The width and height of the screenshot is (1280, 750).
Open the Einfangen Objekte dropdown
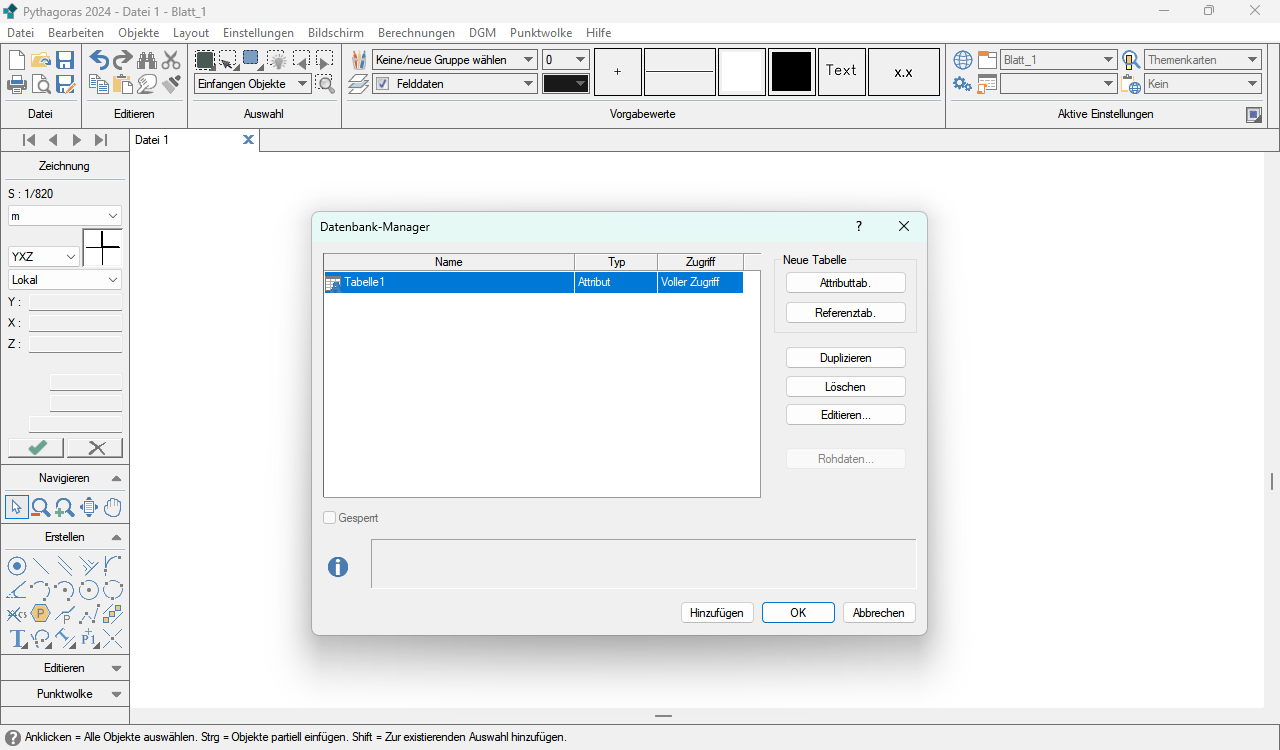(252, 84)
